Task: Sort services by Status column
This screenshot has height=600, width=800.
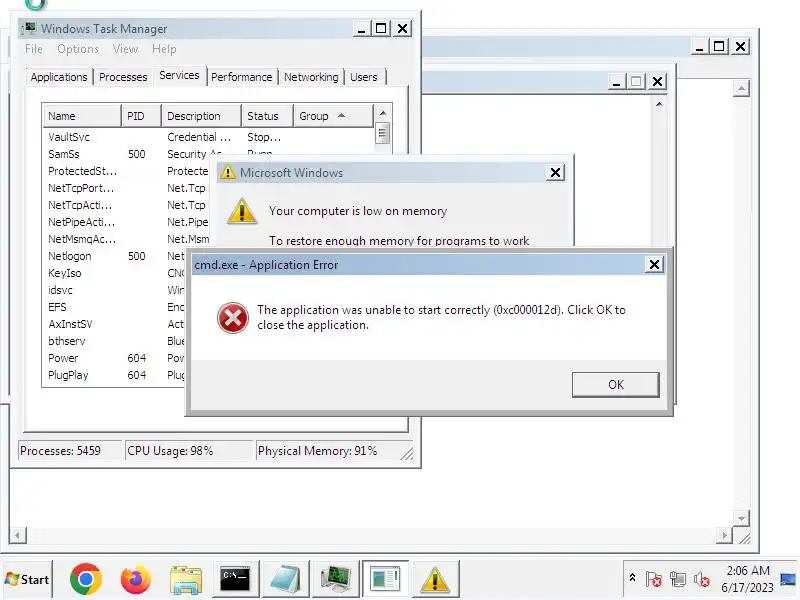Action: (268, 116)
